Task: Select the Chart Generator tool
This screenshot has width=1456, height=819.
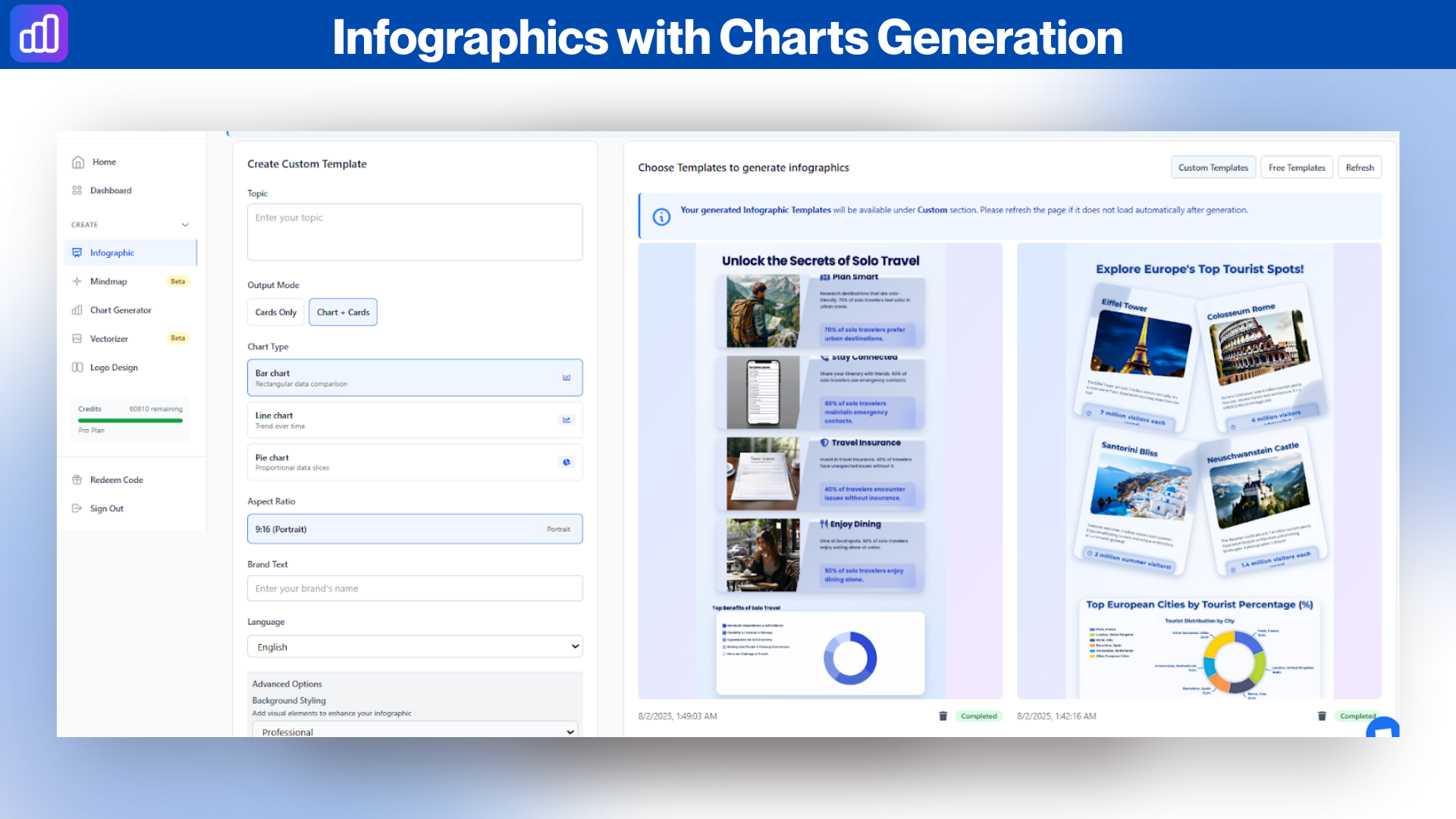Action: 120,310
